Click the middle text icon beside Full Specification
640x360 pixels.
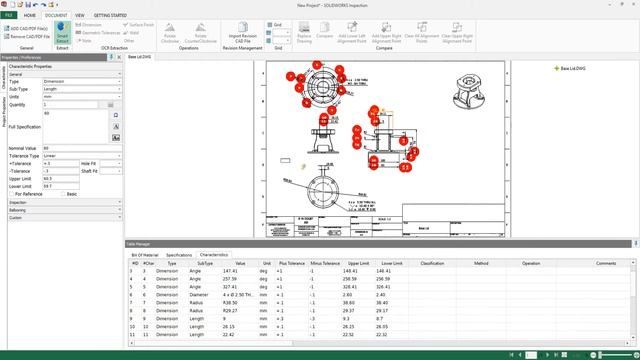pos(116,127)
